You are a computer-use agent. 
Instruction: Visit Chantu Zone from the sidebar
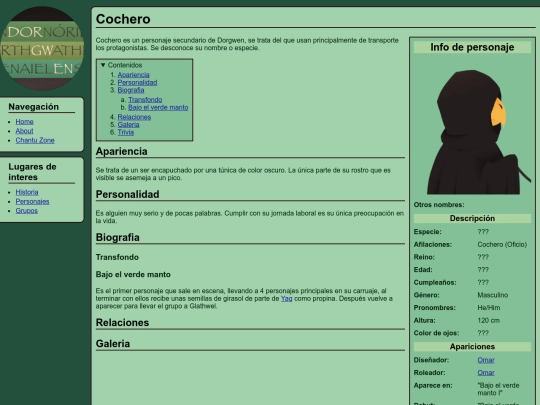tap(35, 140)
